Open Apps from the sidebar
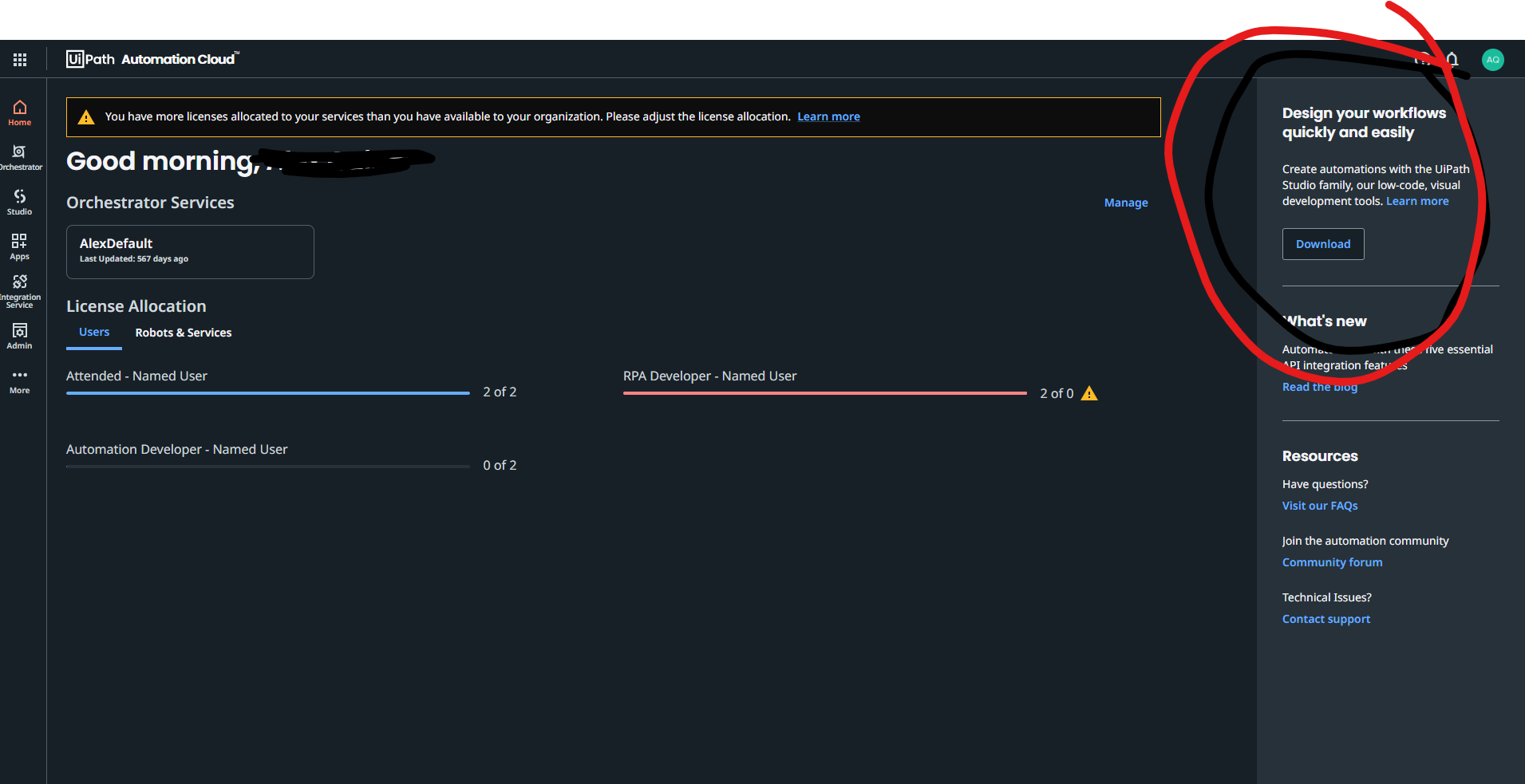The width and height of the screenshot is (1525, 784). tap(20, 247)
